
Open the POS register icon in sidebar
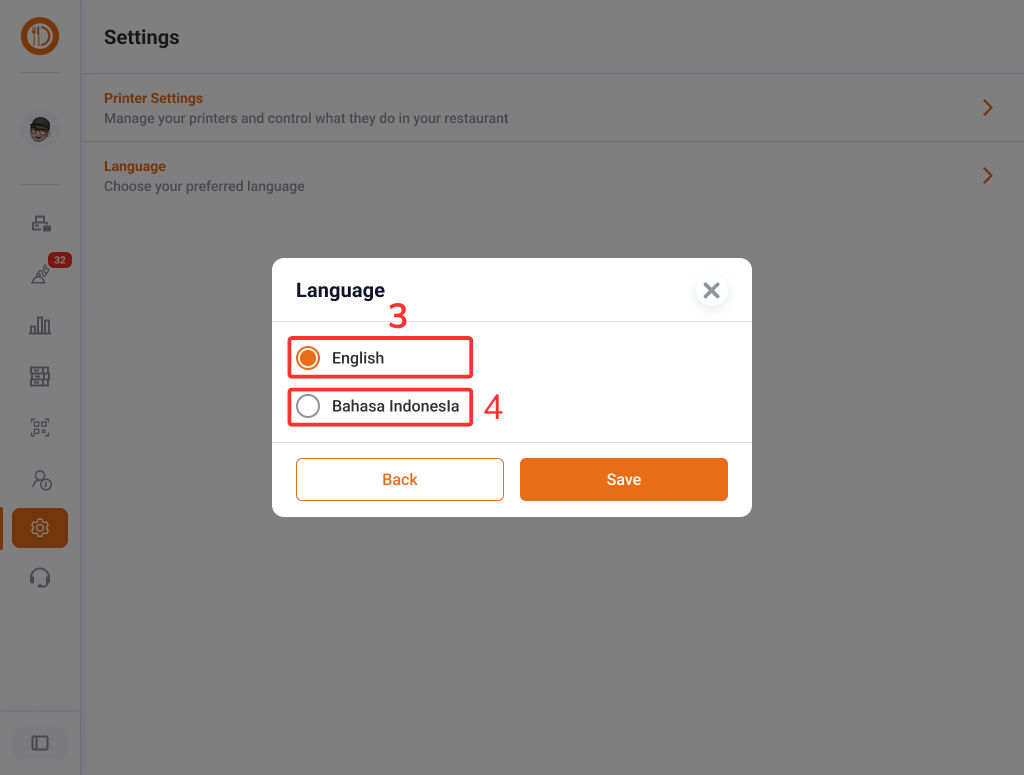pos(40,223)
